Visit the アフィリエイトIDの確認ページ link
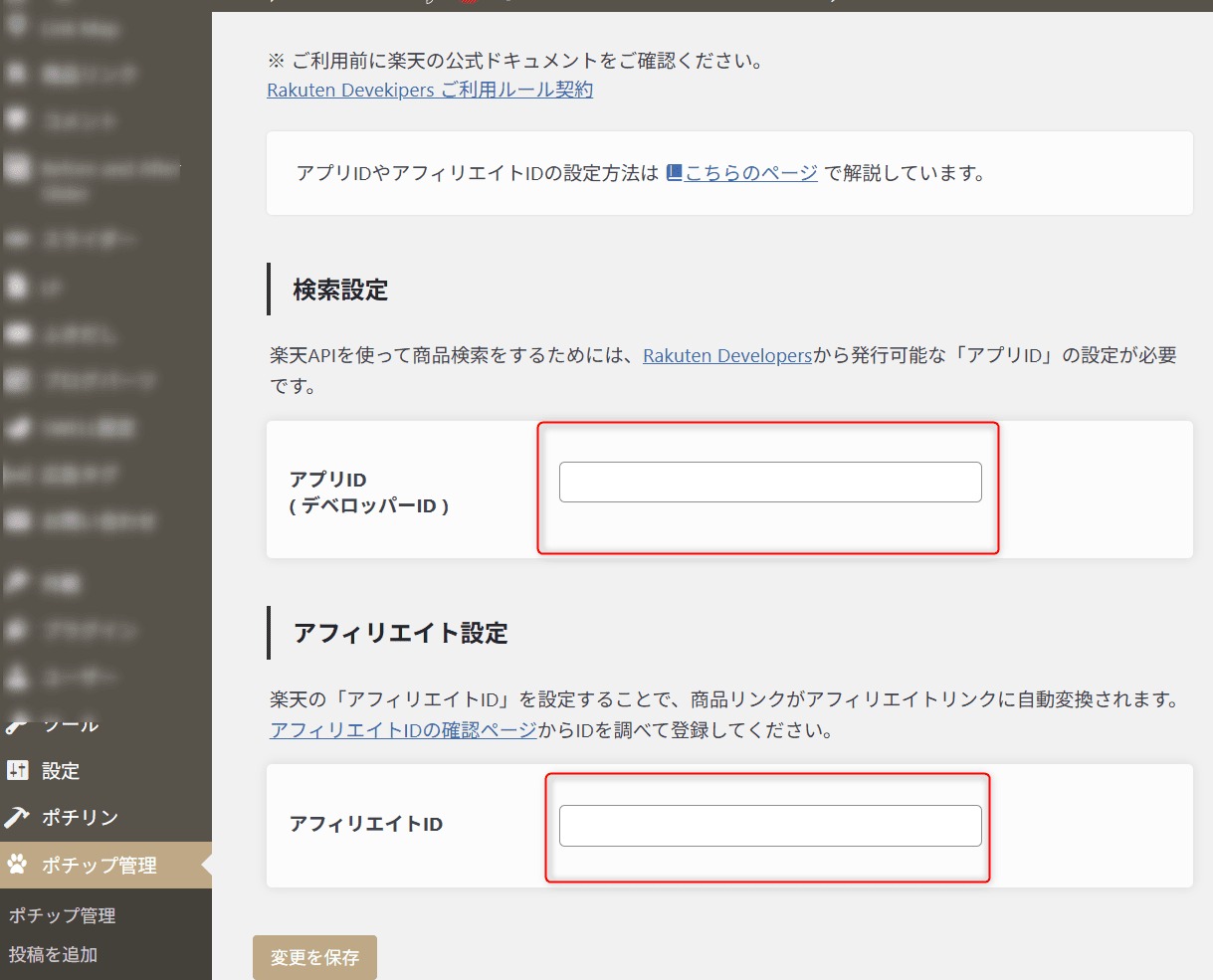1213x980 pixels. [x=403, y=730]
